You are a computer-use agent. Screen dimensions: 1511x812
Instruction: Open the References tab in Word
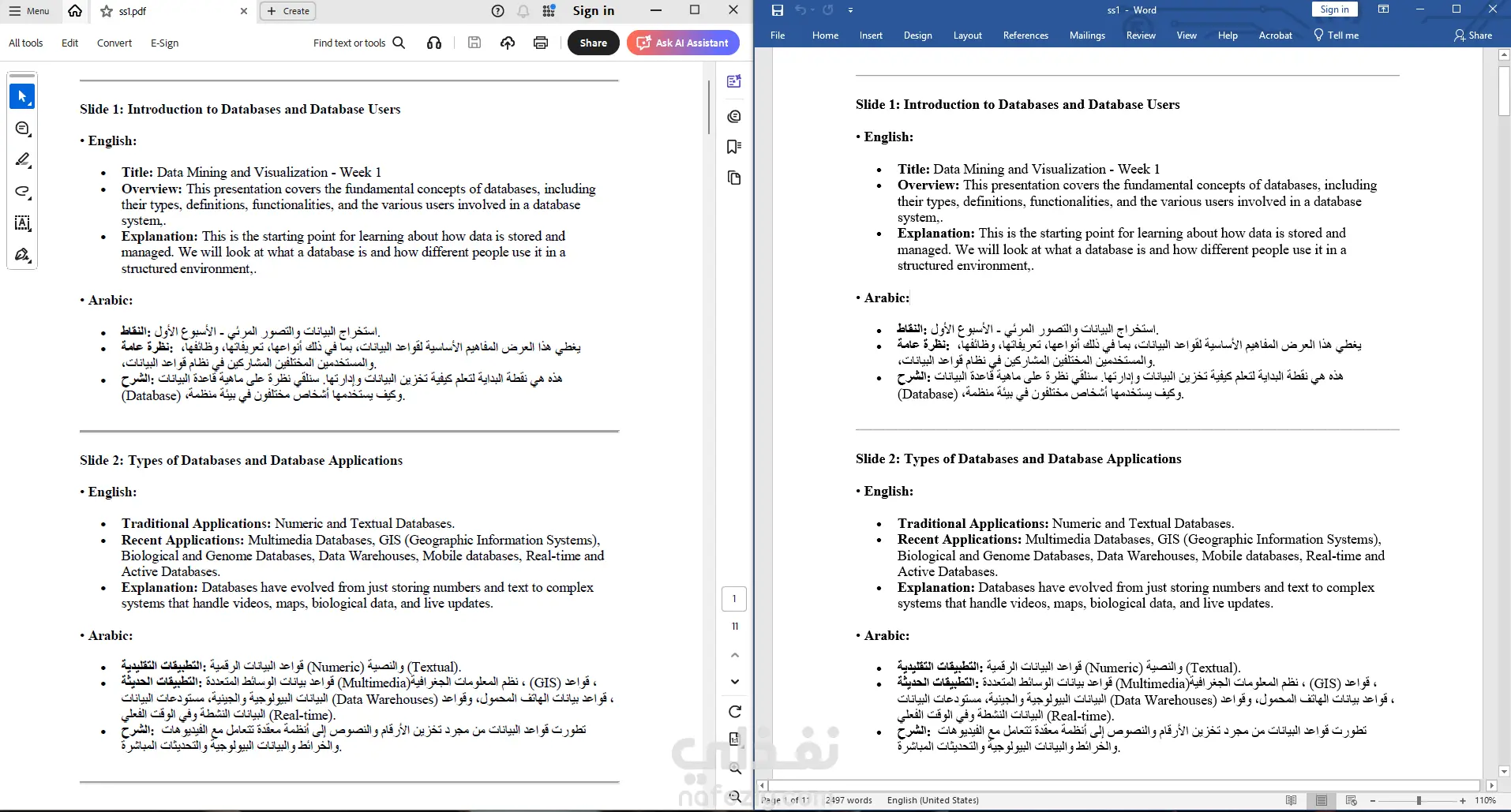click(1025, 36)
